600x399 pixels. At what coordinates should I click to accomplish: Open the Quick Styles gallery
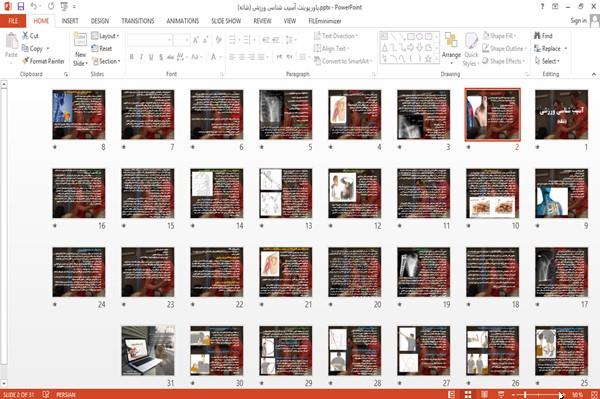click(471, 50)
